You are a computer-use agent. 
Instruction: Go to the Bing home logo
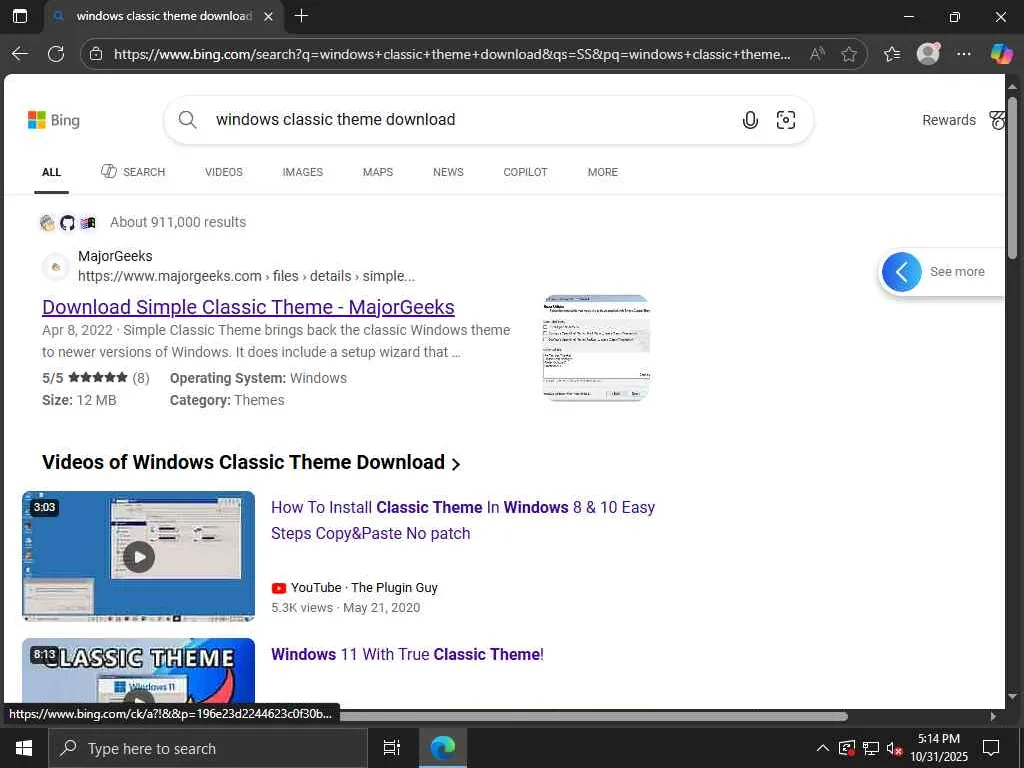point(54,120)
